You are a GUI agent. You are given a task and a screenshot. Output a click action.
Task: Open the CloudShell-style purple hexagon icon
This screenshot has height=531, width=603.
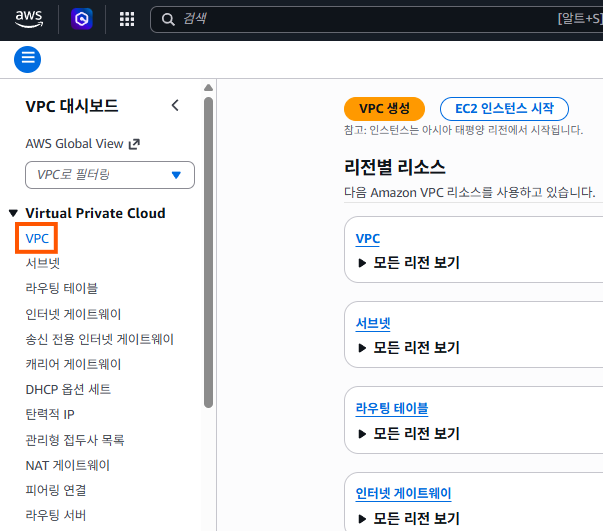82,19
